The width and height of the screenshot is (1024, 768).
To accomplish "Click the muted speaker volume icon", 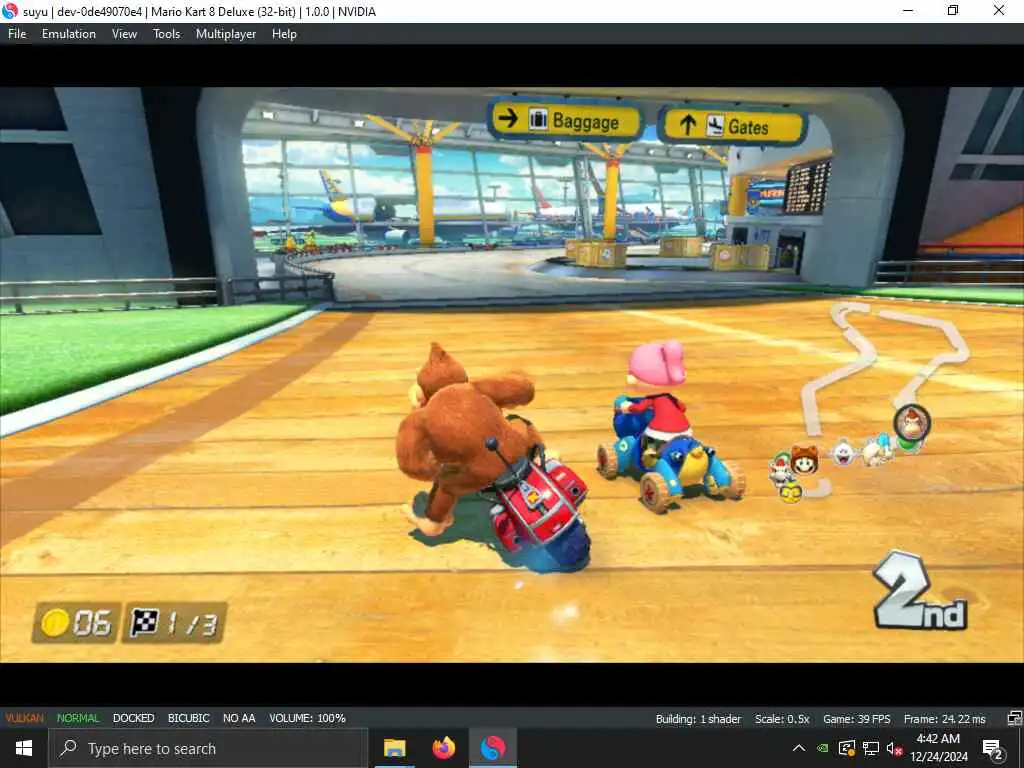I will [894, 748].
